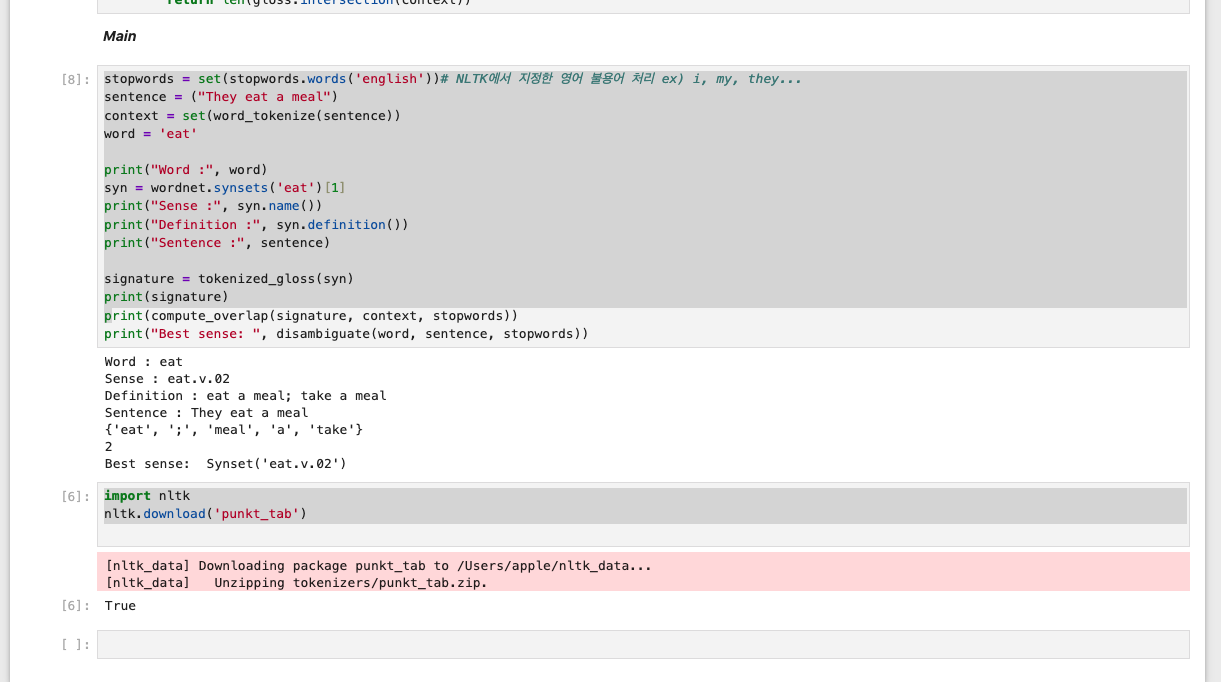
Task: Click the word = 'eat' code line
Action: 151,133
